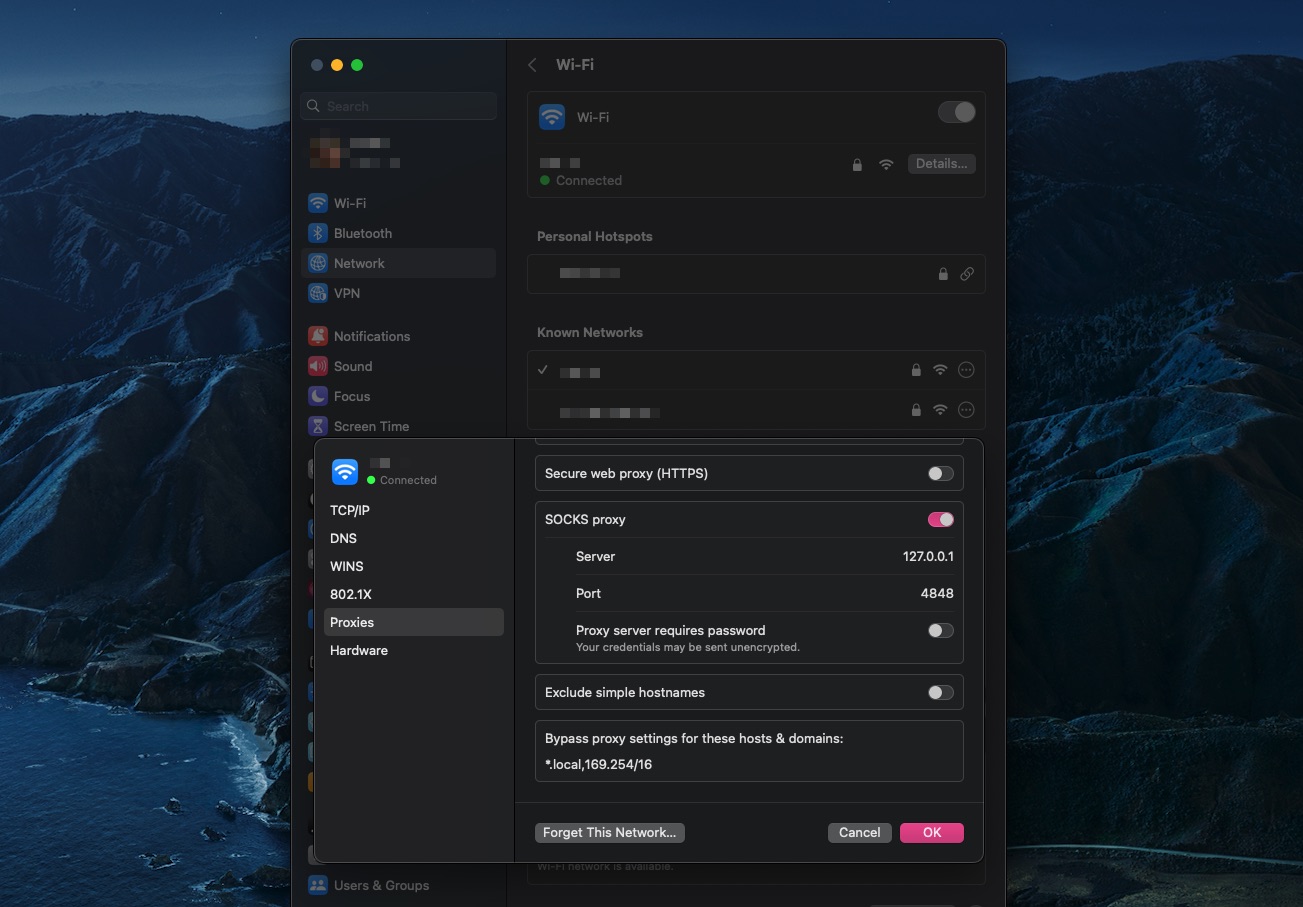This screenshot has width=1303, height=907.
Task: Toggle Proxy server requires password
Action: 940,631
